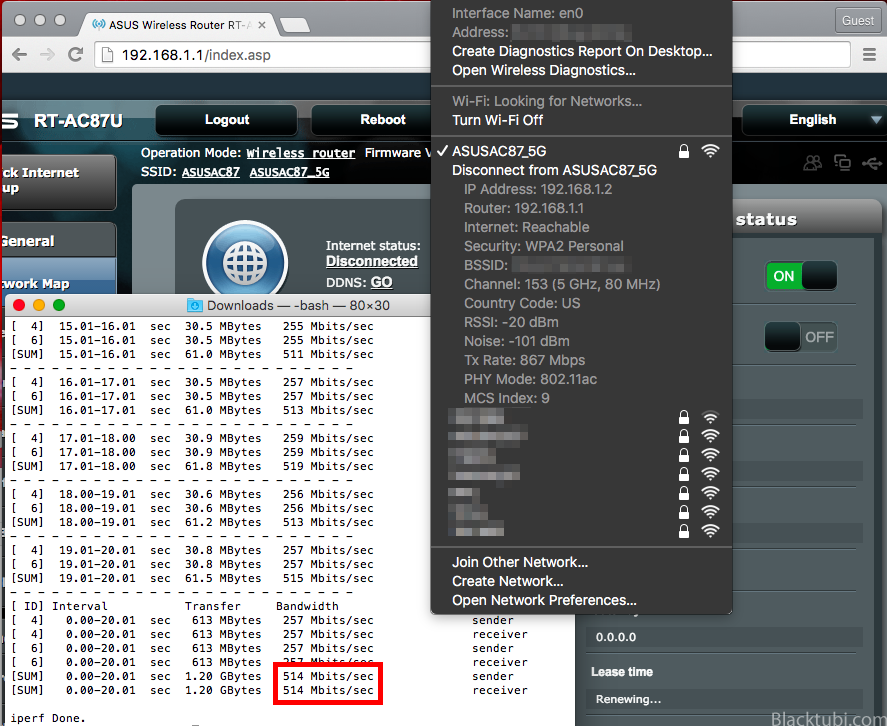Click the Guest profile button
This screenshot has width=887, height=726.
tap(858, 20)
